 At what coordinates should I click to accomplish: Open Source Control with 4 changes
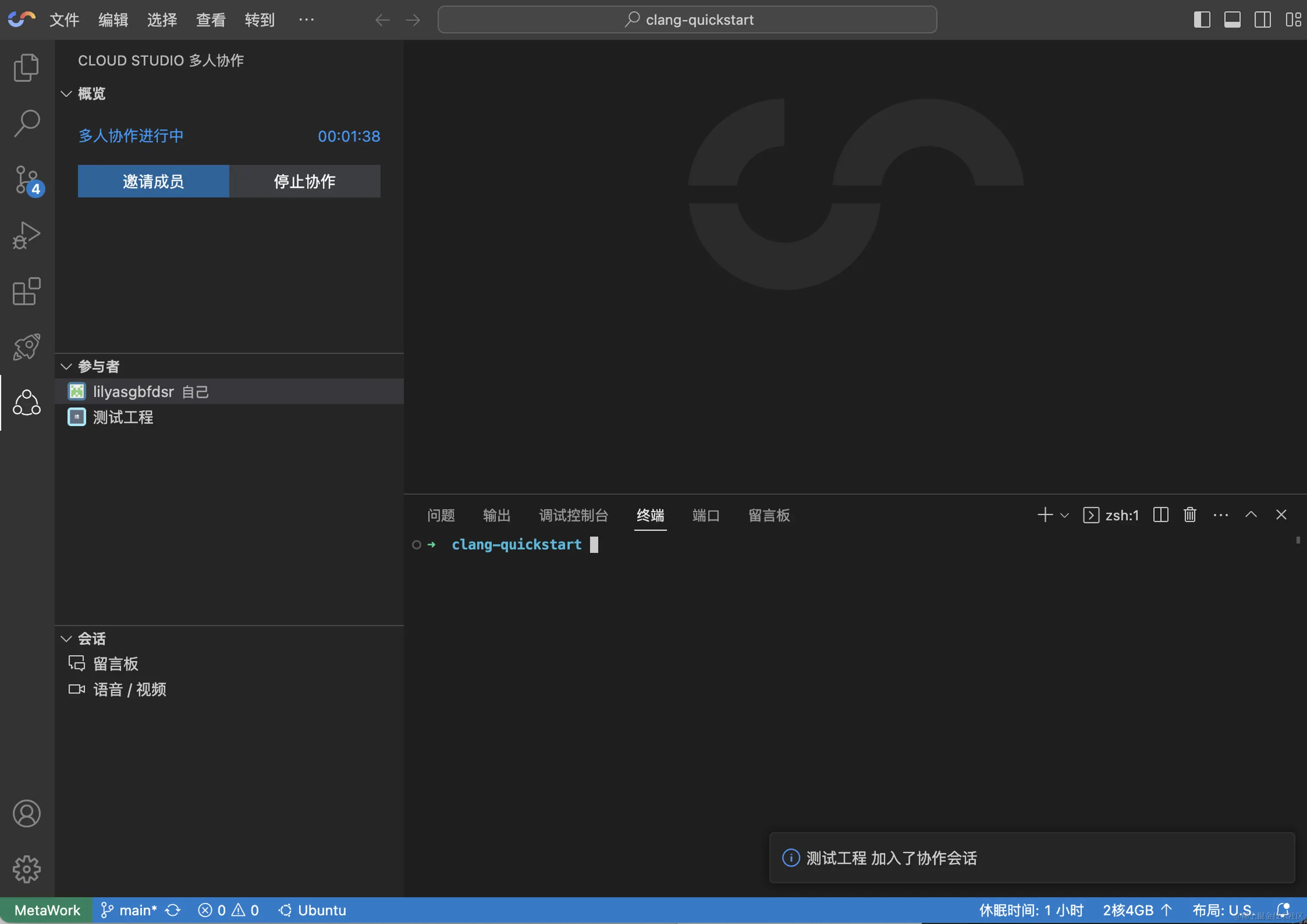(x=26, y=179)
